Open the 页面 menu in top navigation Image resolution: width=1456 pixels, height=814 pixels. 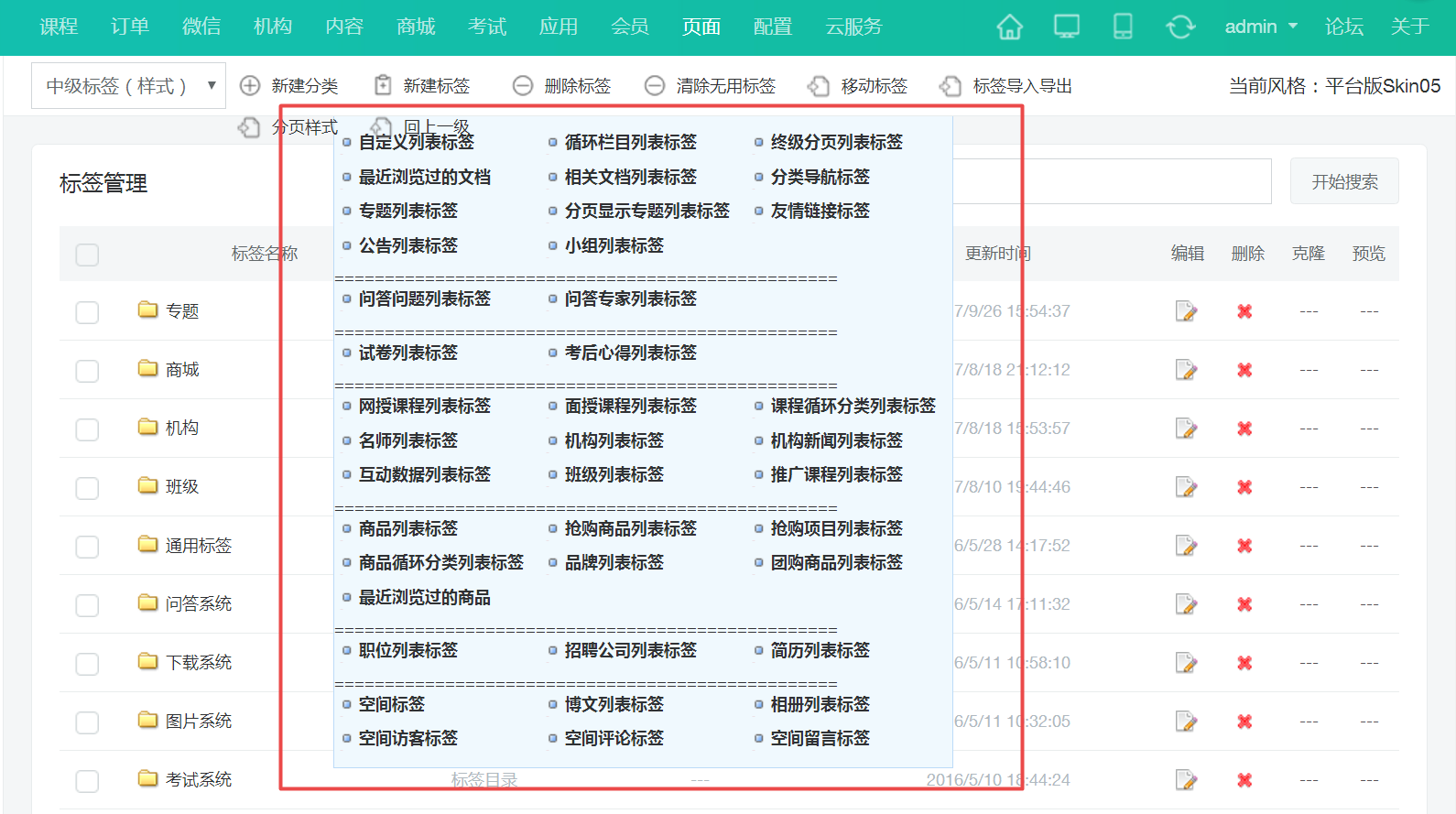(701, 27)
